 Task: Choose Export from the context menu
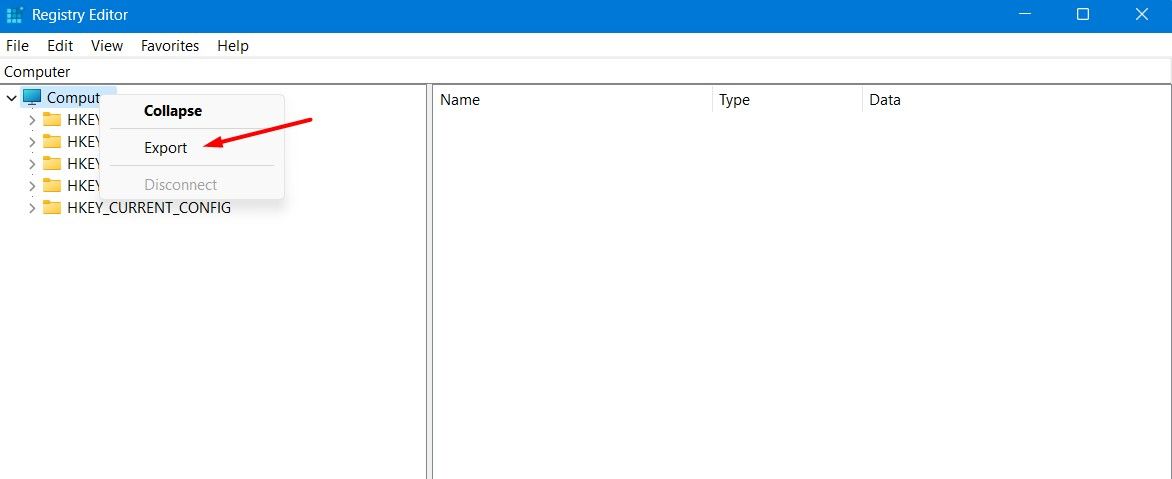click(x=166, y=148)
